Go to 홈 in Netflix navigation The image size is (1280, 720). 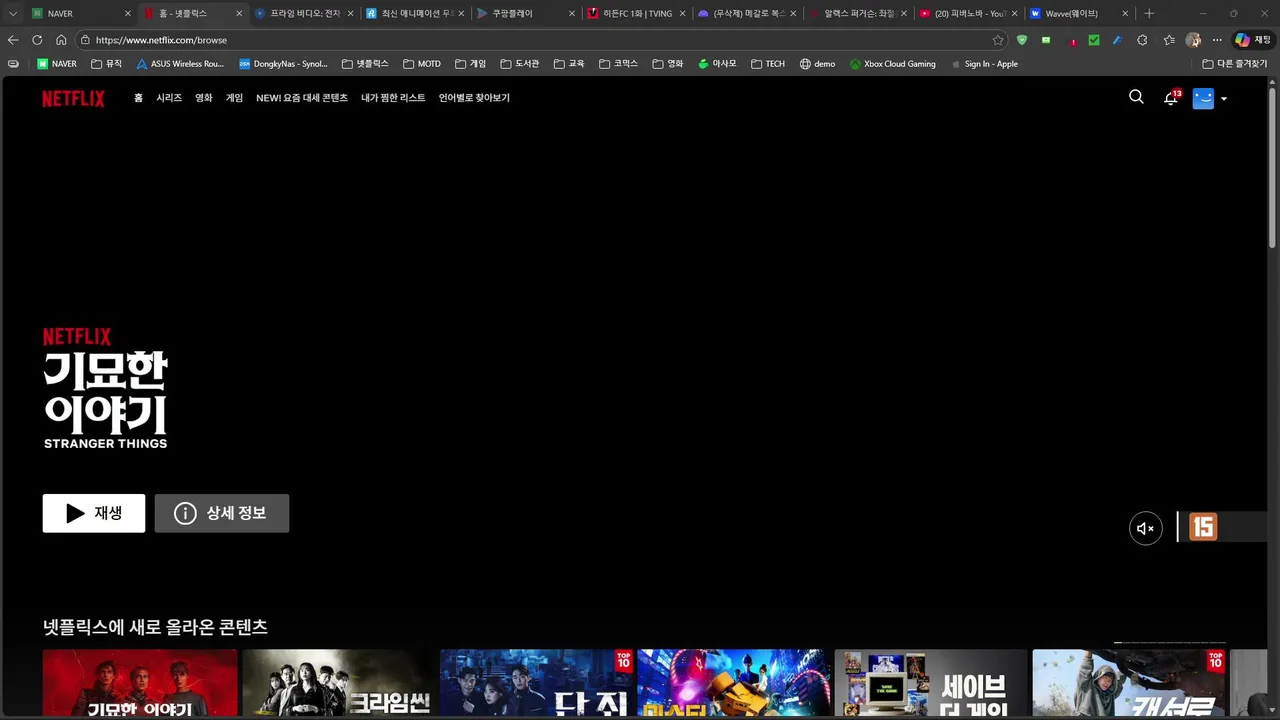click(138, 98)
